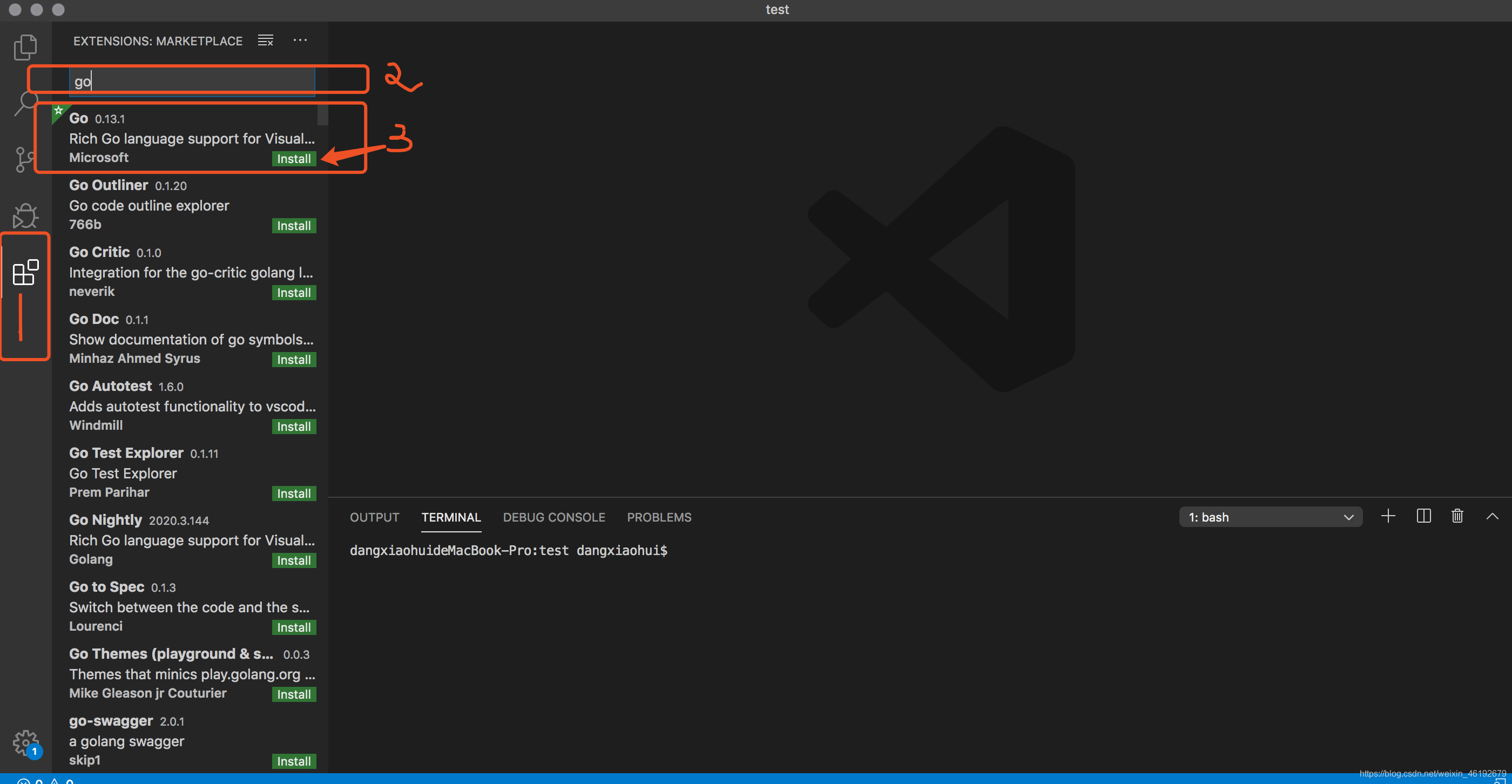Image resolution: width=1512 pixels, height=784 pixels.
Task: Add a new terminal with plus icon
Action: click(x=1388, y=516)
